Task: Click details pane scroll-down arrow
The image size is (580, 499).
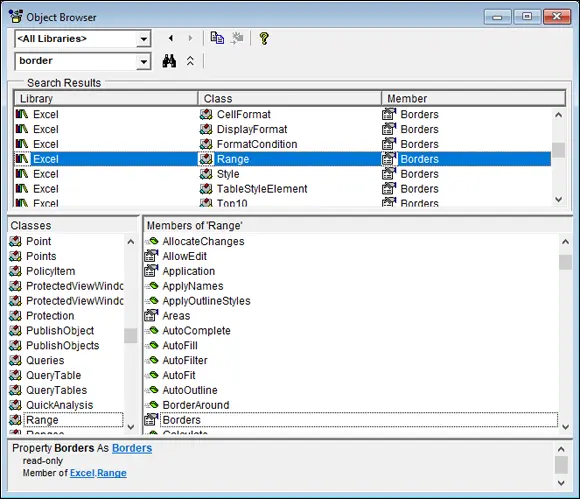Action: coord(561,483)
